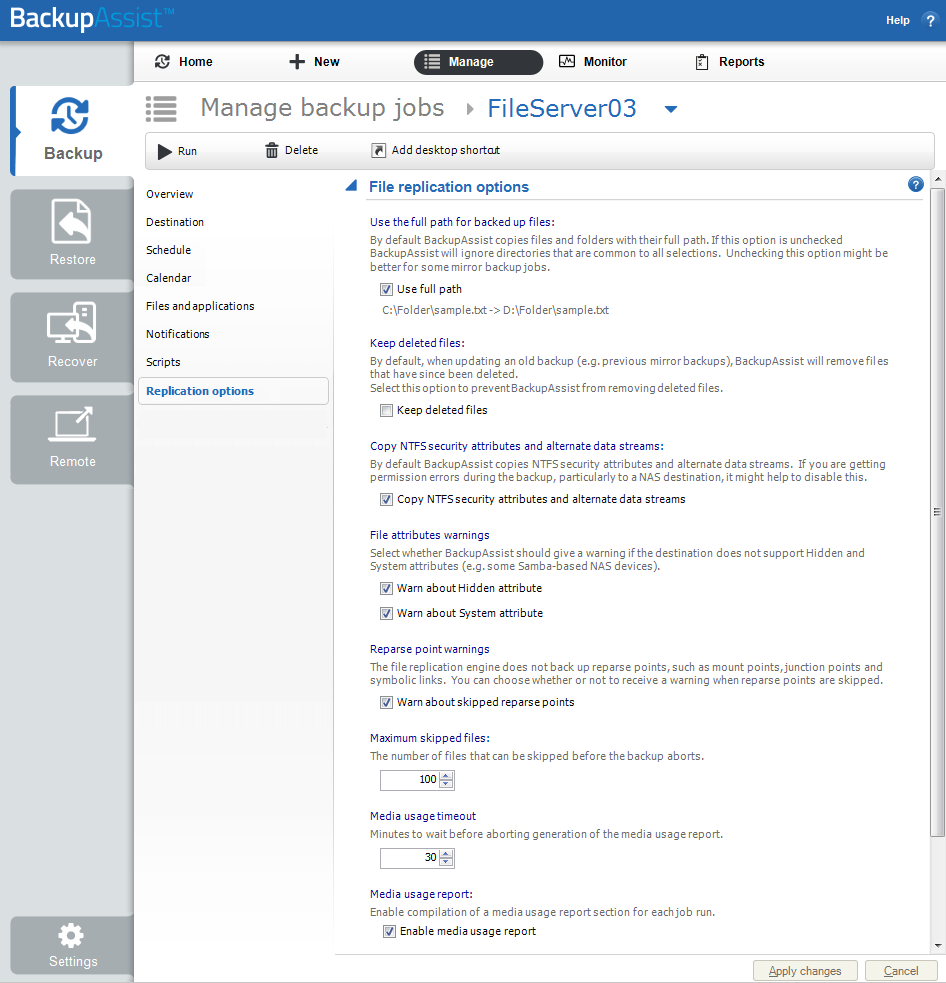
Task: Toggle Warn about skipped reparse points
Action: coord(386,703)
